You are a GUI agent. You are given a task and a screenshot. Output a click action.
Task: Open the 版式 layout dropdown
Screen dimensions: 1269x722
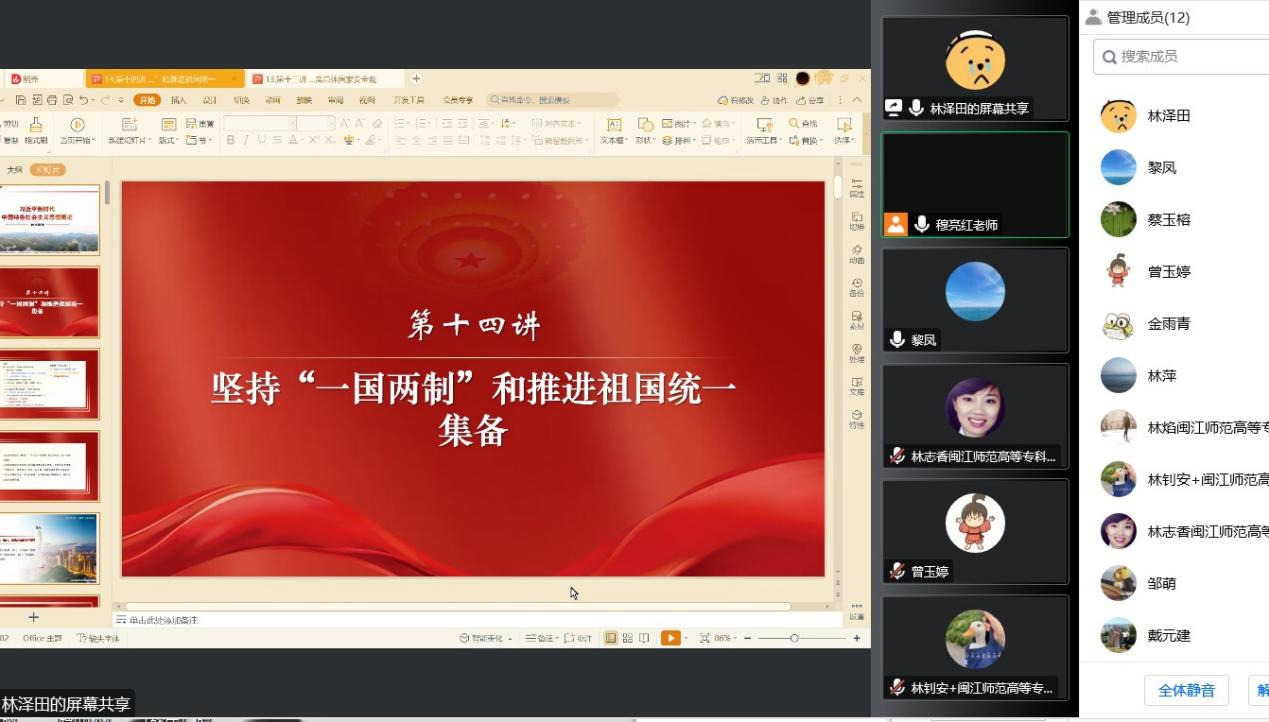[169, 141]
